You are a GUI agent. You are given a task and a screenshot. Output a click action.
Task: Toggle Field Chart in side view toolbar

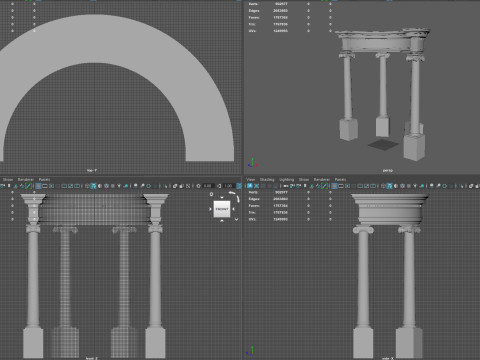coord(360,186)
